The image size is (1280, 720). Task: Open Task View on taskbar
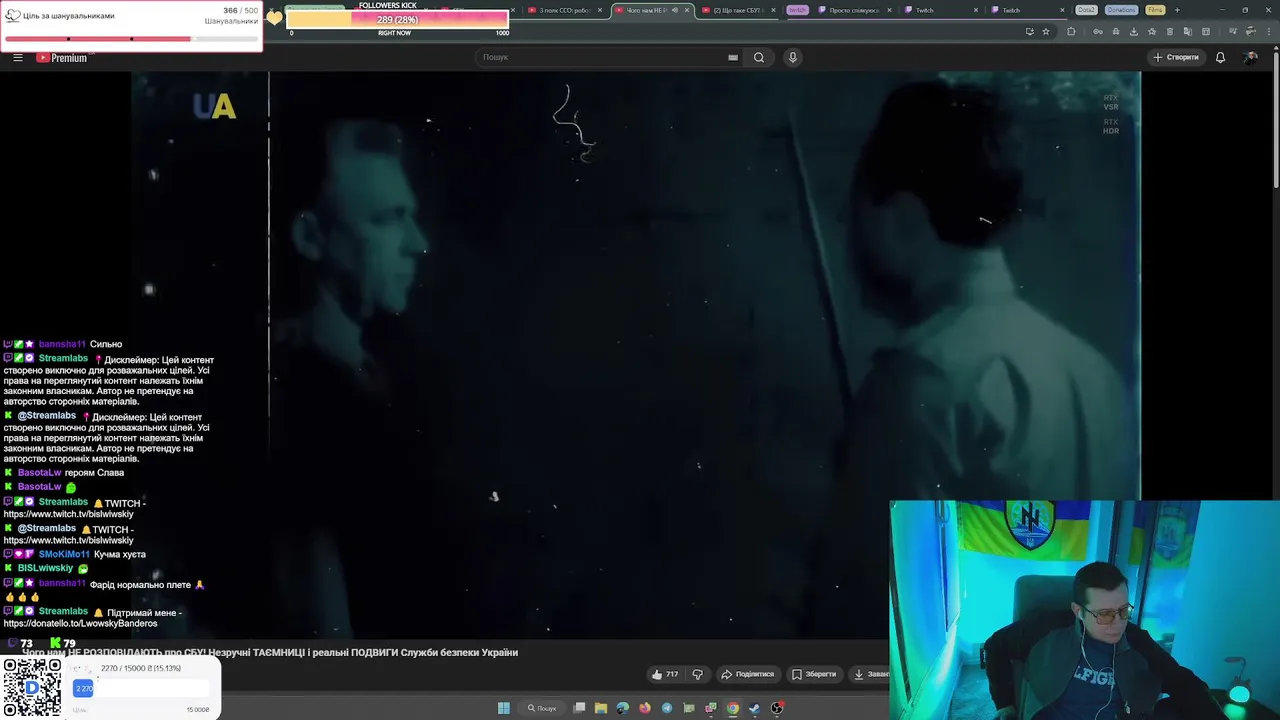click(x=579, y=708)
